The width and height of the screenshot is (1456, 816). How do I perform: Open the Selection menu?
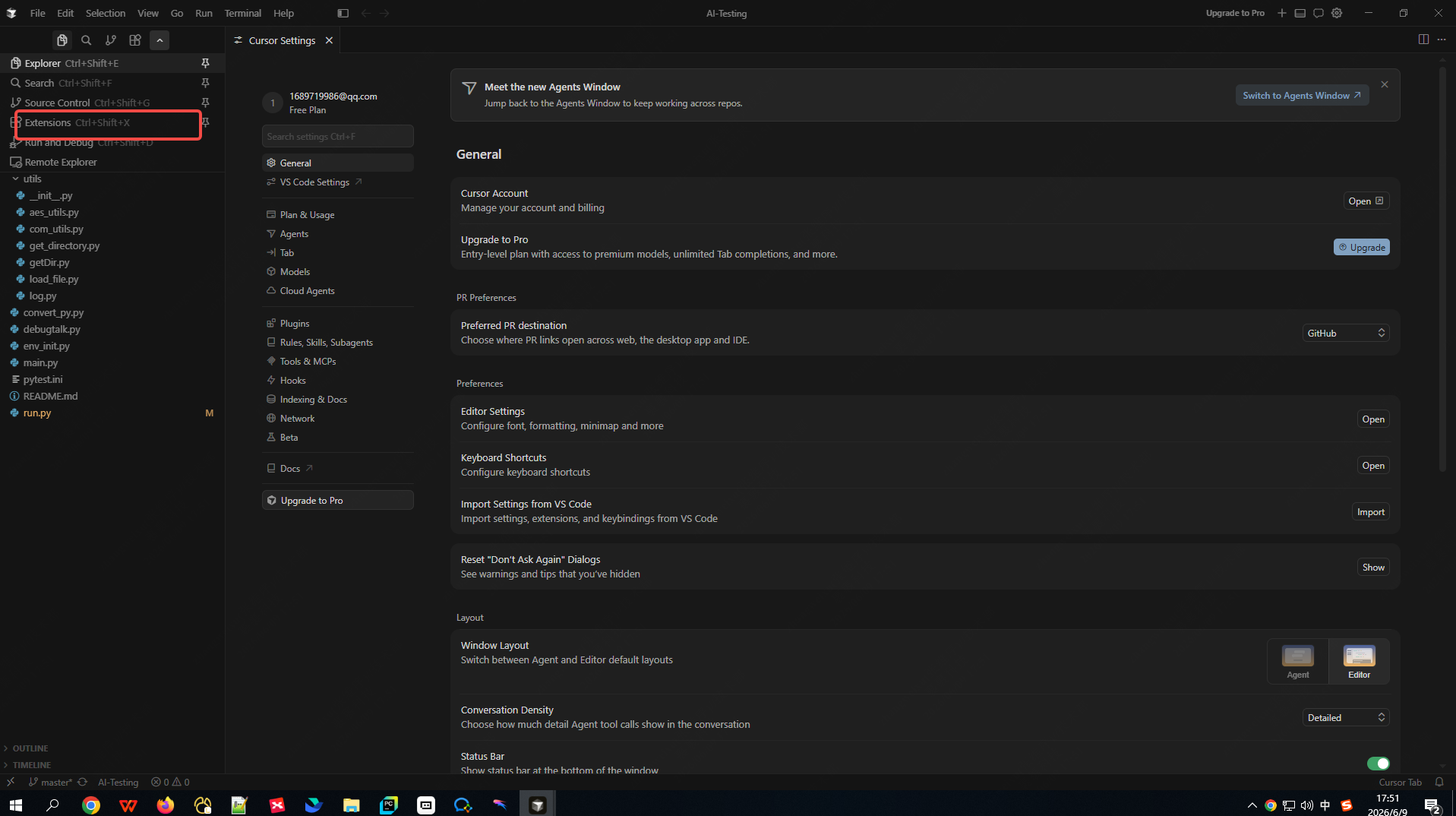click(106, 13)
